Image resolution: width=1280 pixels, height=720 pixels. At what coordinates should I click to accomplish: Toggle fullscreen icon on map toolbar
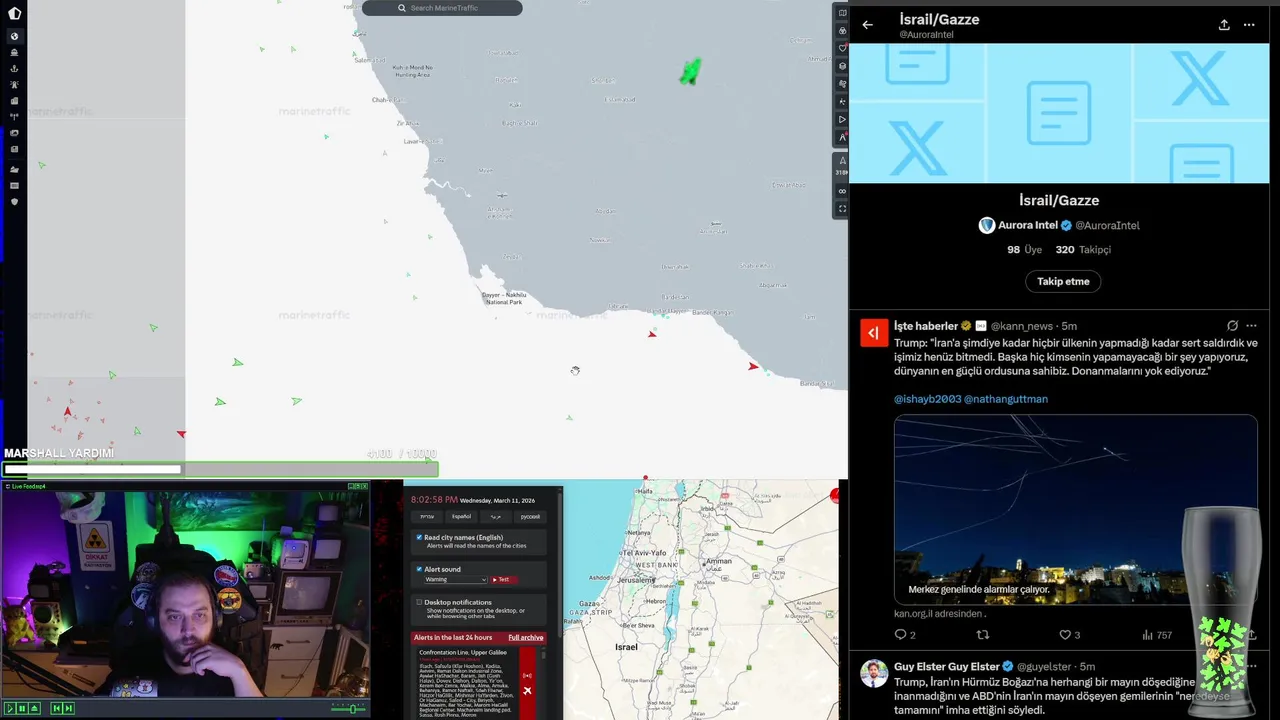(842, 209)
